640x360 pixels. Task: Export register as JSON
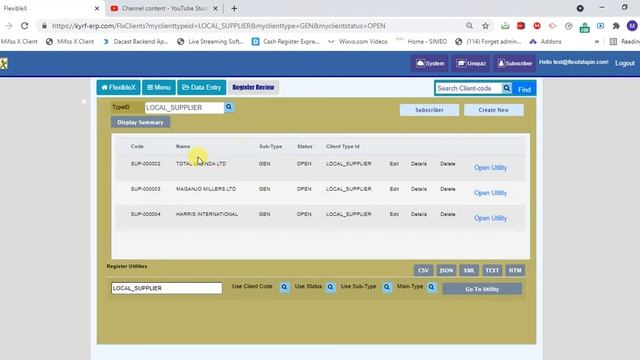coord(446,270)
